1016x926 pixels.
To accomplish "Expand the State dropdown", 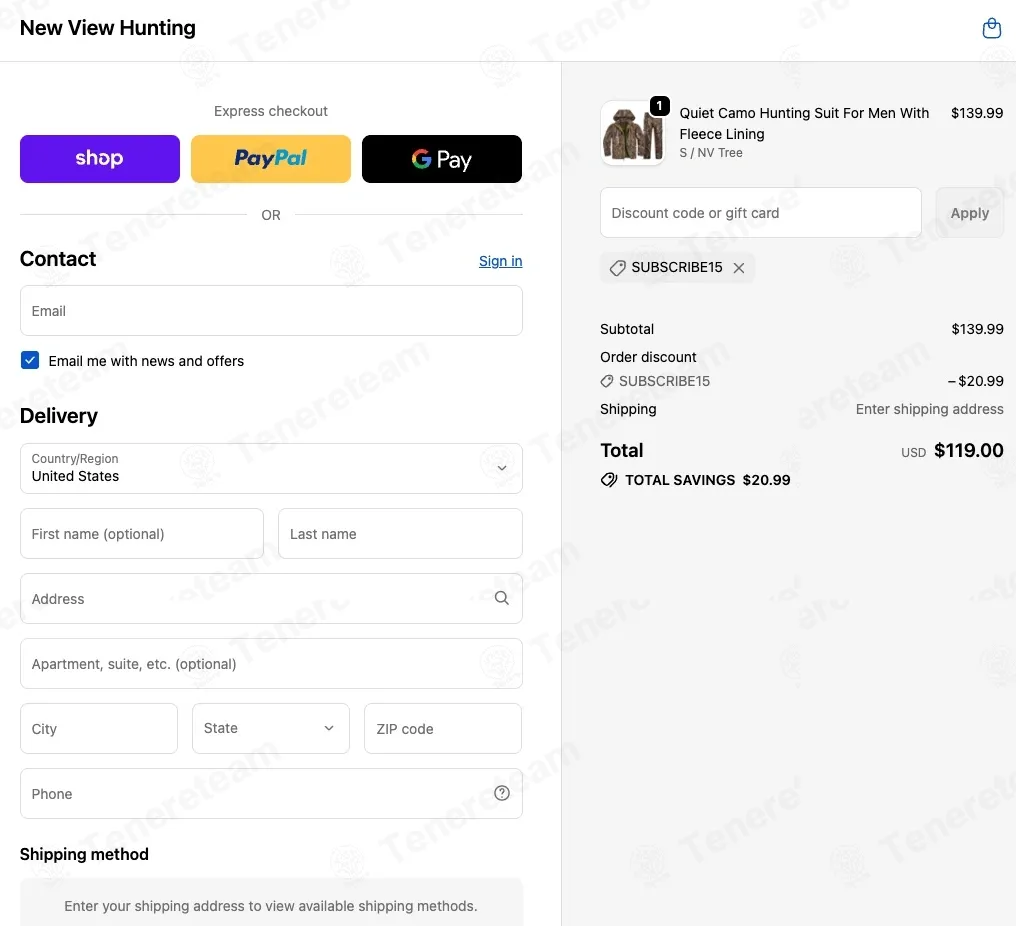I will (x=271, y=728).
